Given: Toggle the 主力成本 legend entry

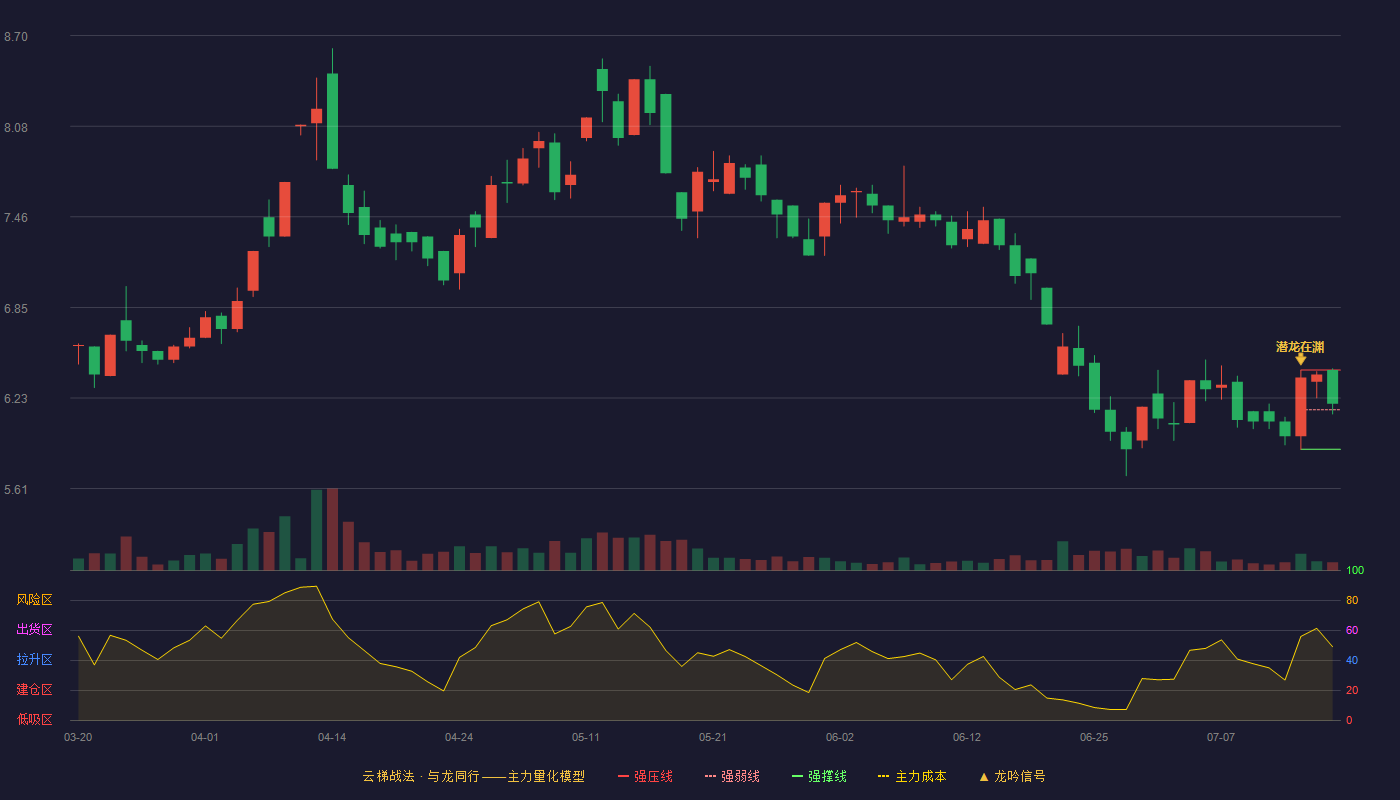Looking at the screenshot, I should coord(912,776).
